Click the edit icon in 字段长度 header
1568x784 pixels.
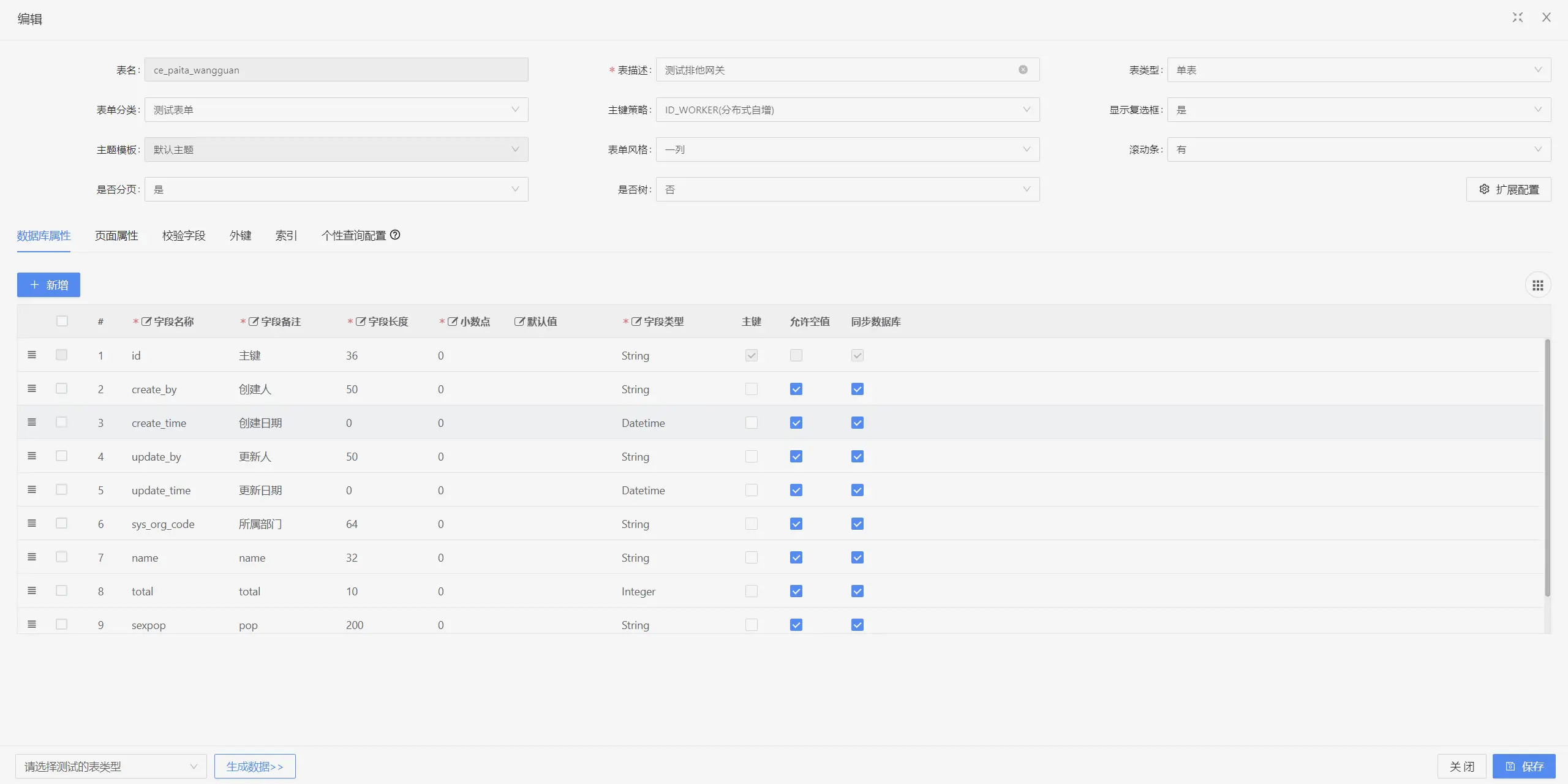click(361, 321)
